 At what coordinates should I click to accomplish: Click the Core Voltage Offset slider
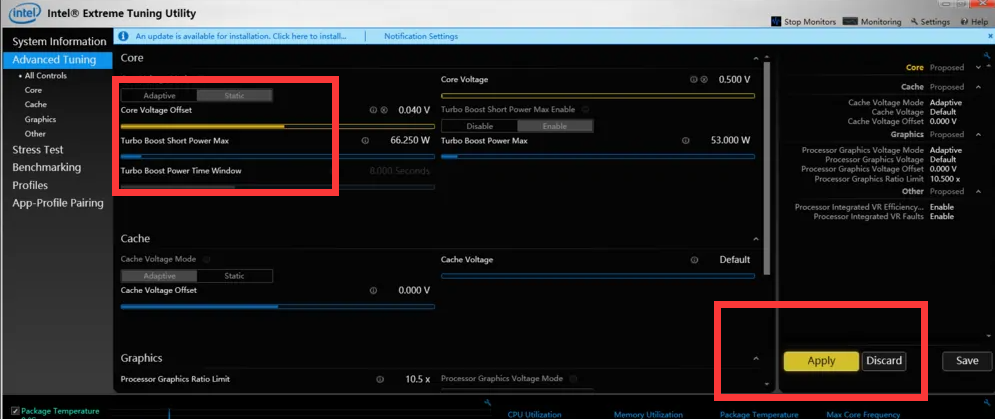click(277, 126)
